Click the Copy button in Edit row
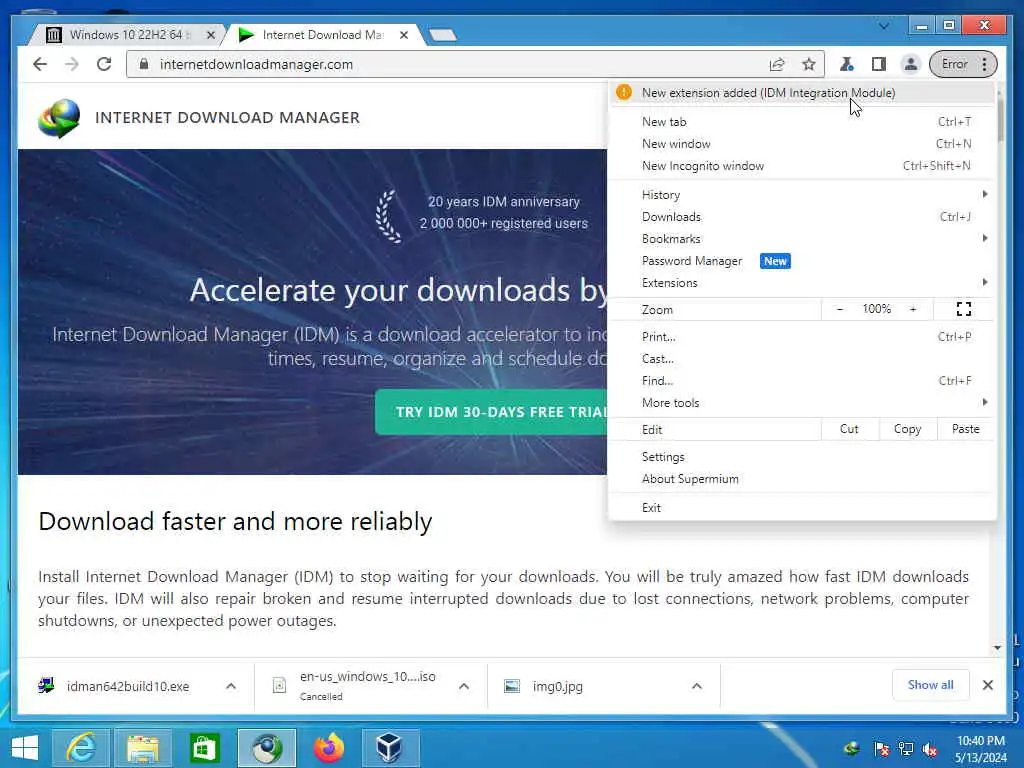This screenshot has height=768, width=1024. [x=907, y=429]
